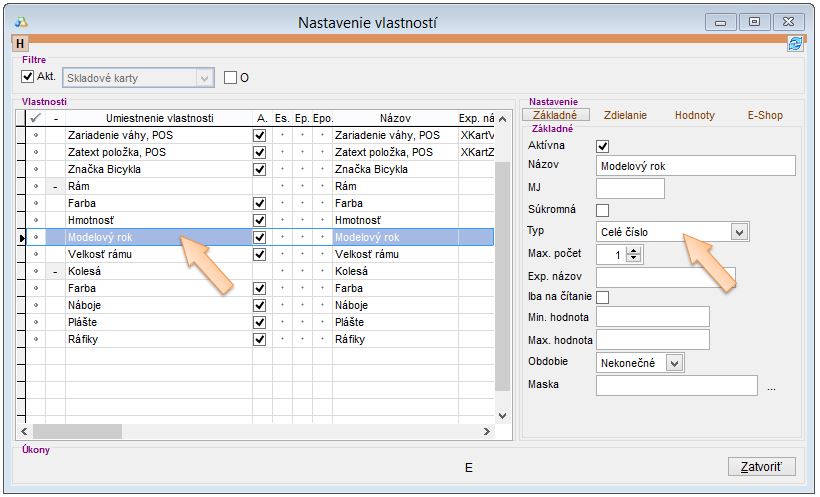Click the ellipsis button next to Maska

coord(771,386)
